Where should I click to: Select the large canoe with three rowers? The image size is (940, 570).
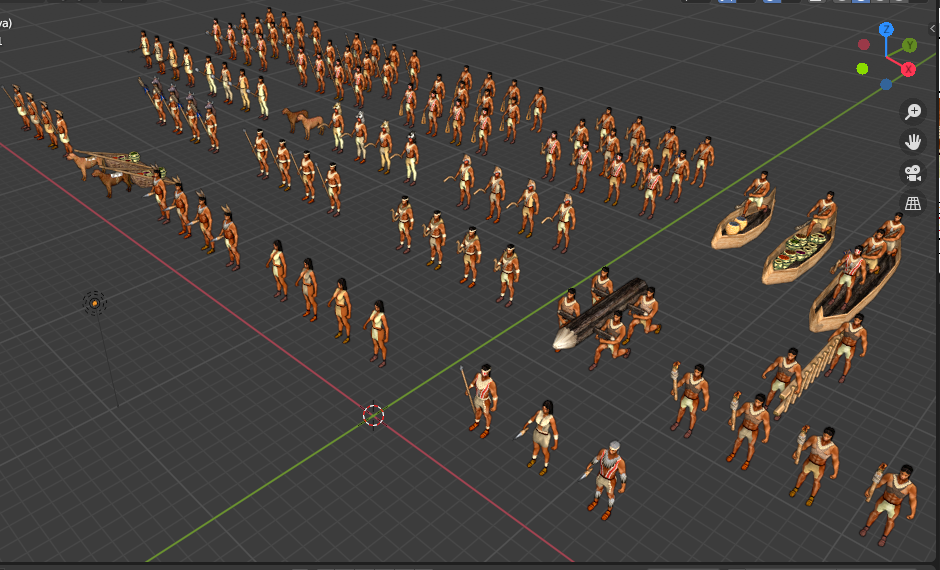(x=854, y=294)
